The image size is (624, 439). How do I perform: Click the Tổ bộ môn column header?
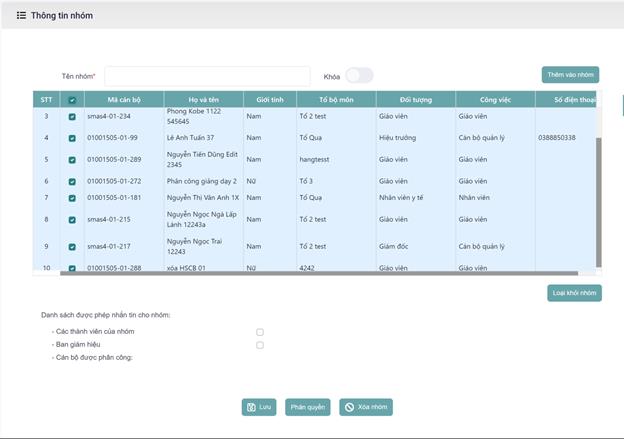click(x=335, y=100)
